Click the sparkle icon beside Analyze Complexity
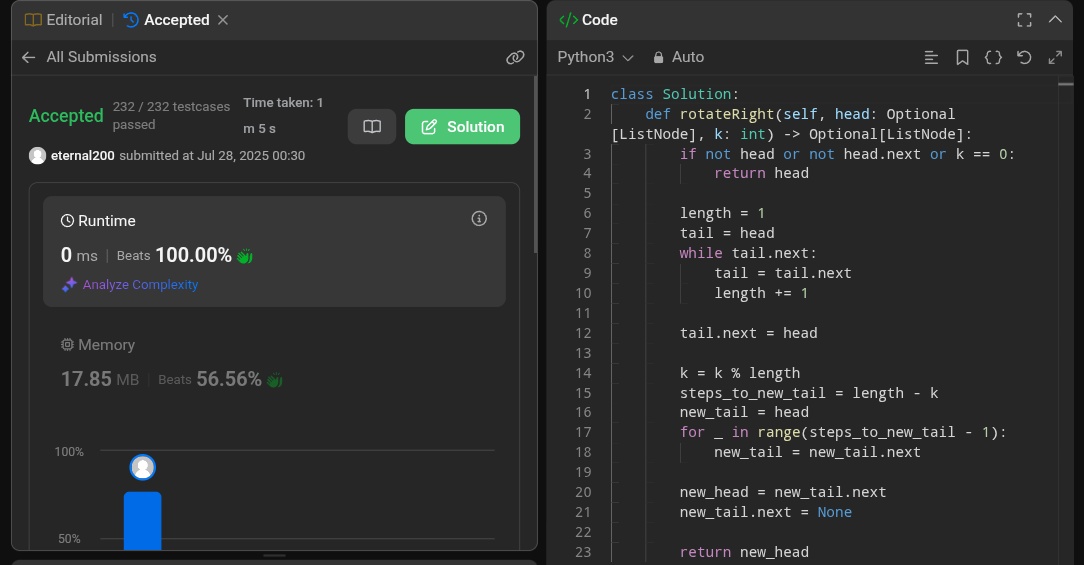The width and height of the screenshot is (1084, 565). [69, 285]
